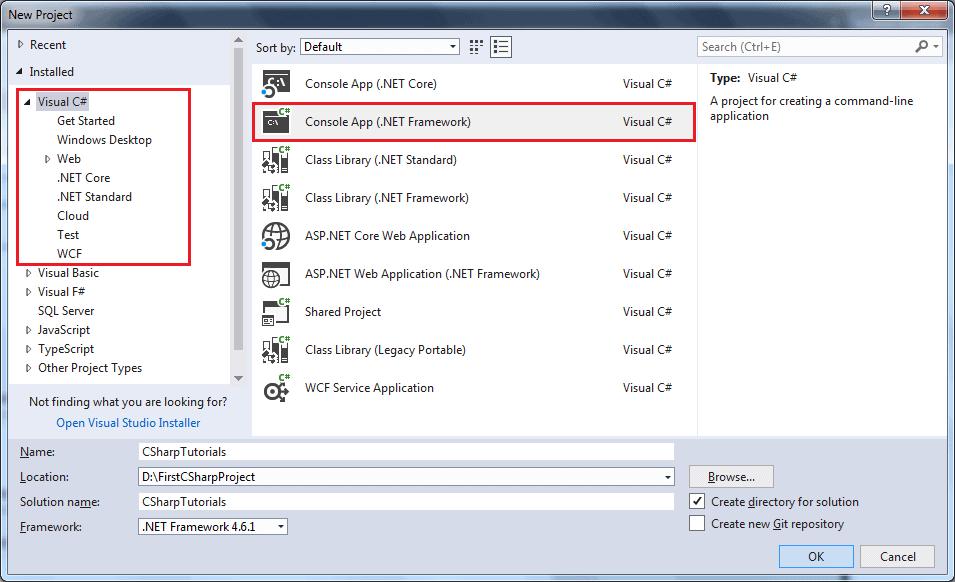Select the Shared Project template
The image size is (955, 582).
tap(343, 312)
